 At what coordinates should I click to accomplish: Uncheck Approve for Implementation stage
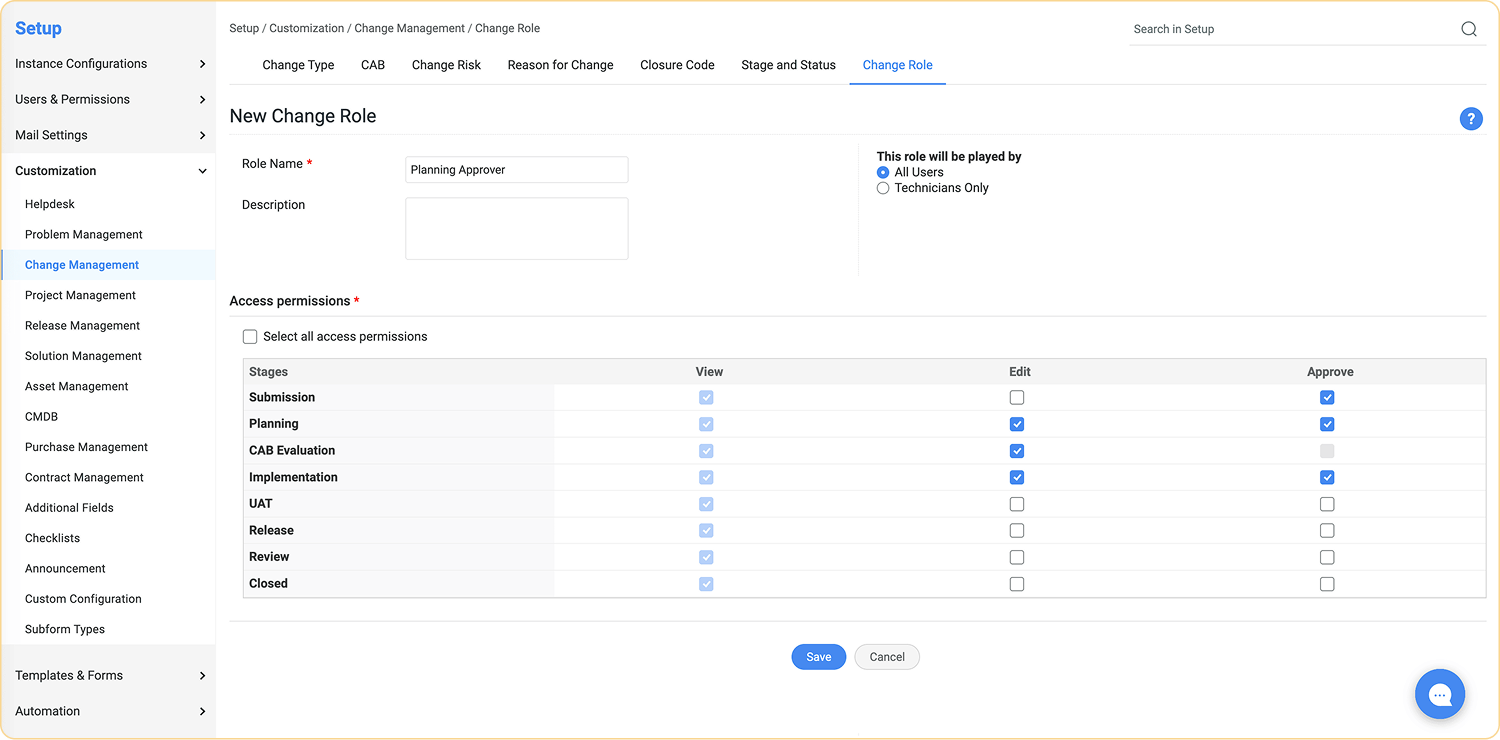pos(1327,478)
